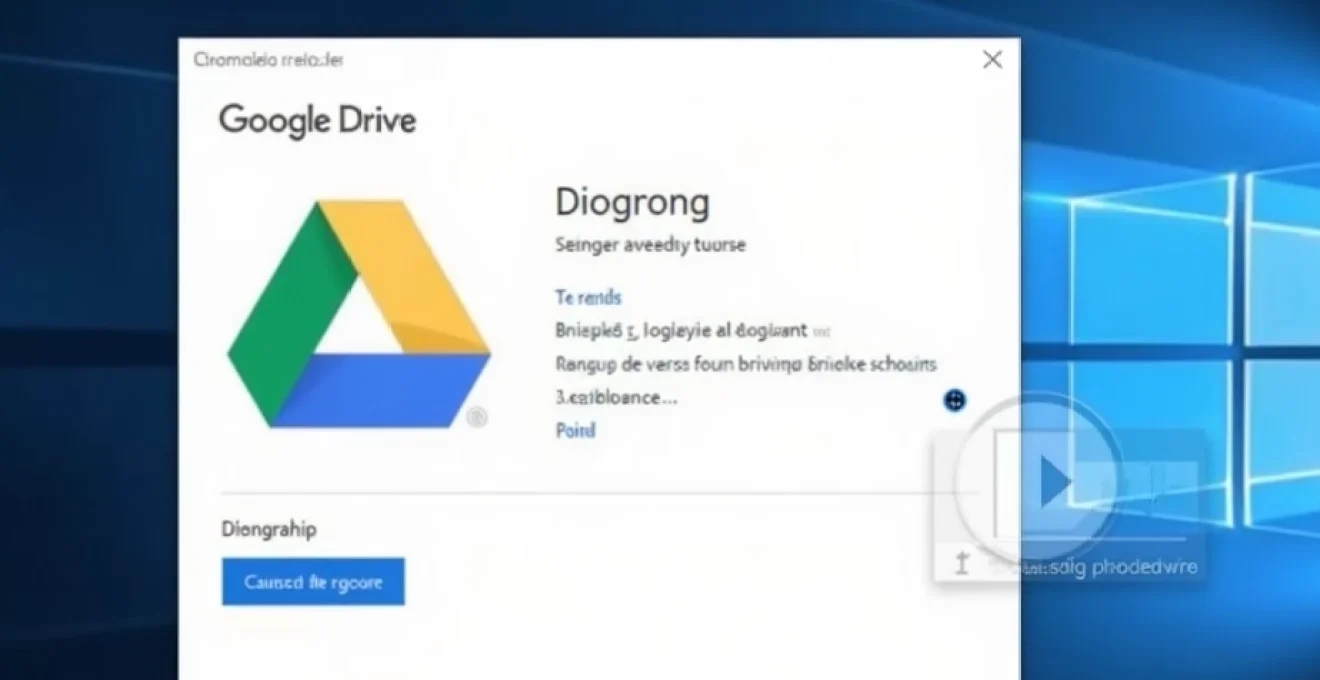Screen dimensions: 1320x680
Task: Click the 'Cromoleia rretader' title bar text
Action: pyautogui.click(x=265, y=59)
